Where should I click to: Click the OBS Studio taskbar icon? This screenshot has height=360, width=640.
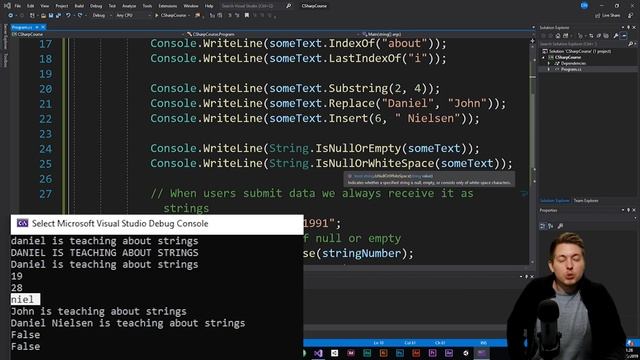466,353
